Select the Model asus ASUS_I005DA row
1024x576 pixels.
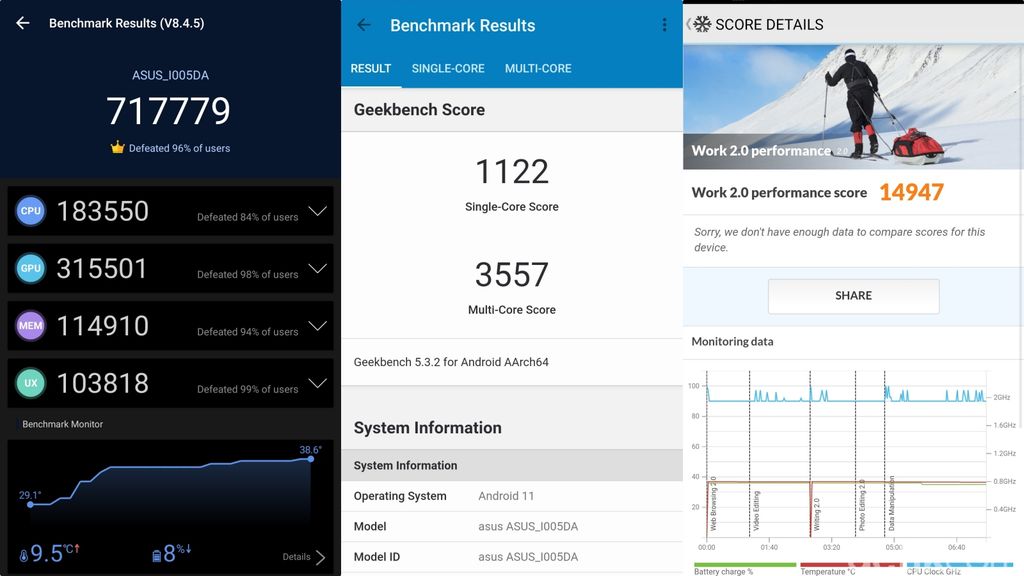[512, 526]
